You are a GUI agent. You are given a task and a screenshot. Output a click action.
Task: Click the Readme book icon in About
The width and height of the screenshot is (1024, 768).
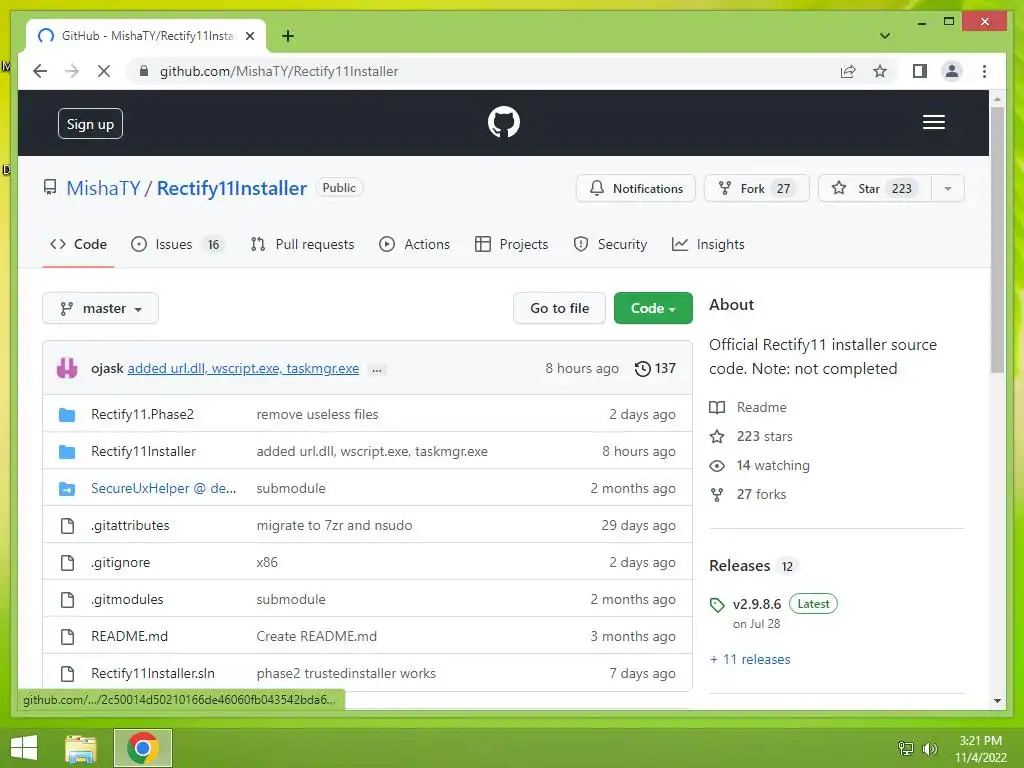(717, 408)
